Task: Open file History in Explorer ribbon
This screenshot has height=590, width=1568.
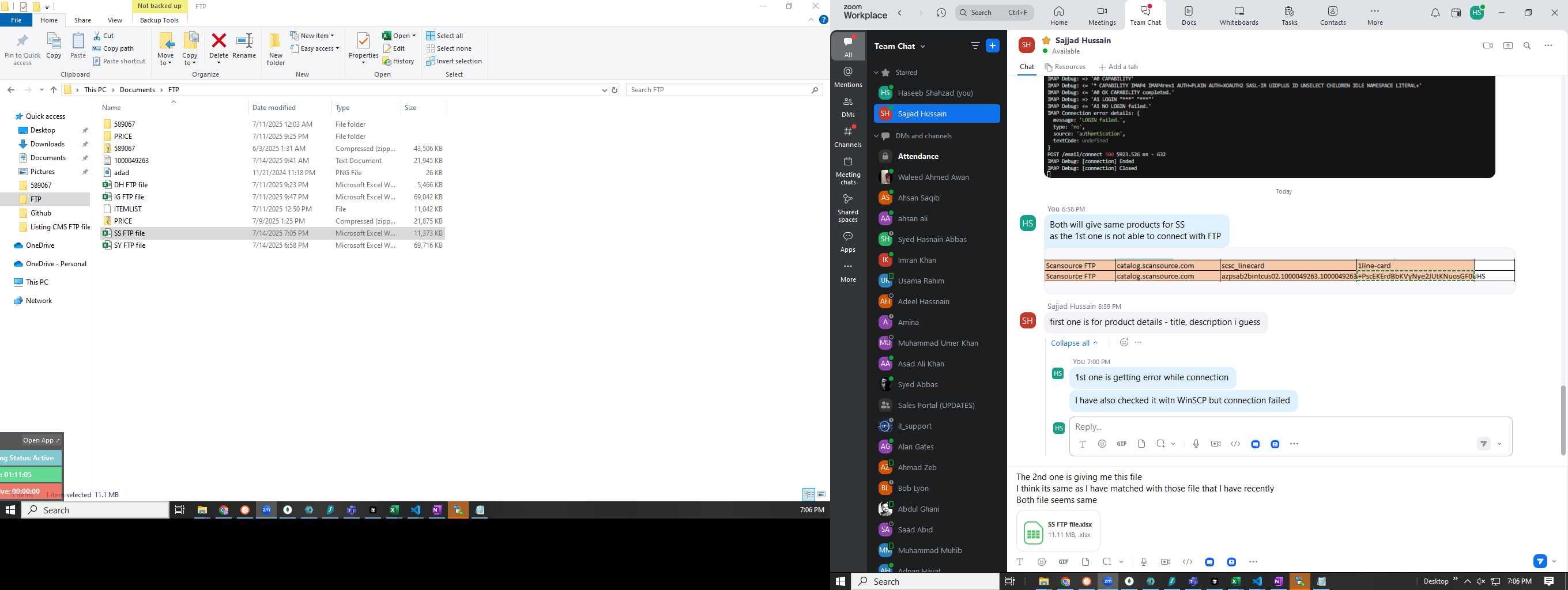Action: coord(399,62)
